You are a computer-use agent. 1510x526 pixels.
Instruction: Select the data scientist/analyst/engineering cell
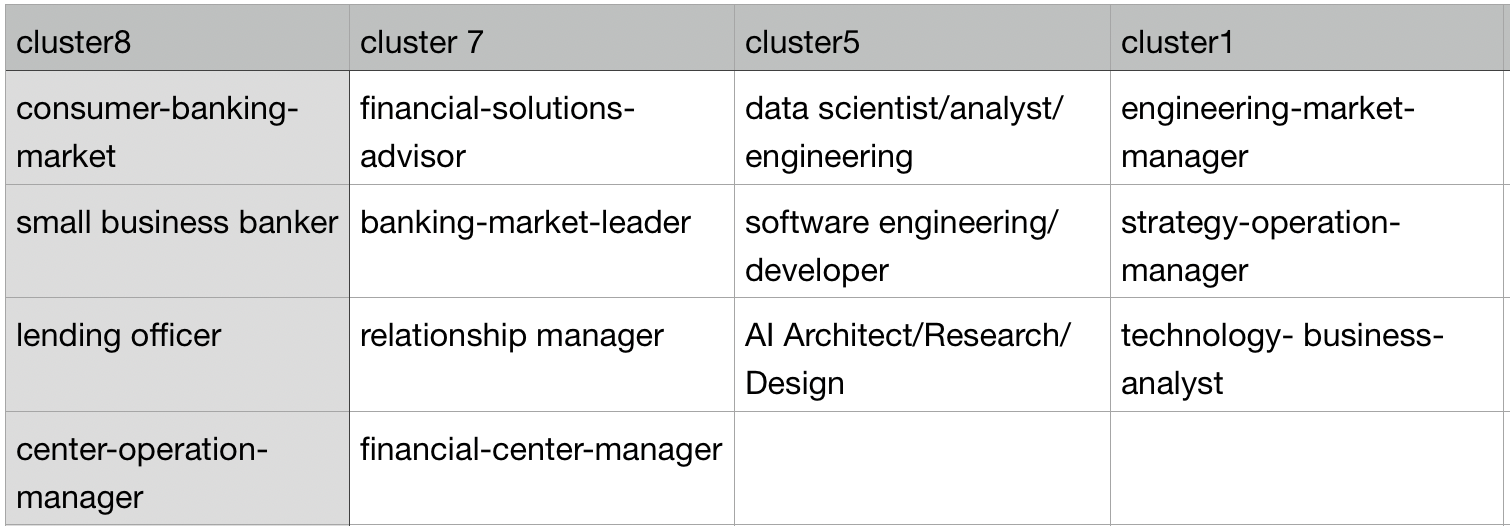tap(921, 131)
